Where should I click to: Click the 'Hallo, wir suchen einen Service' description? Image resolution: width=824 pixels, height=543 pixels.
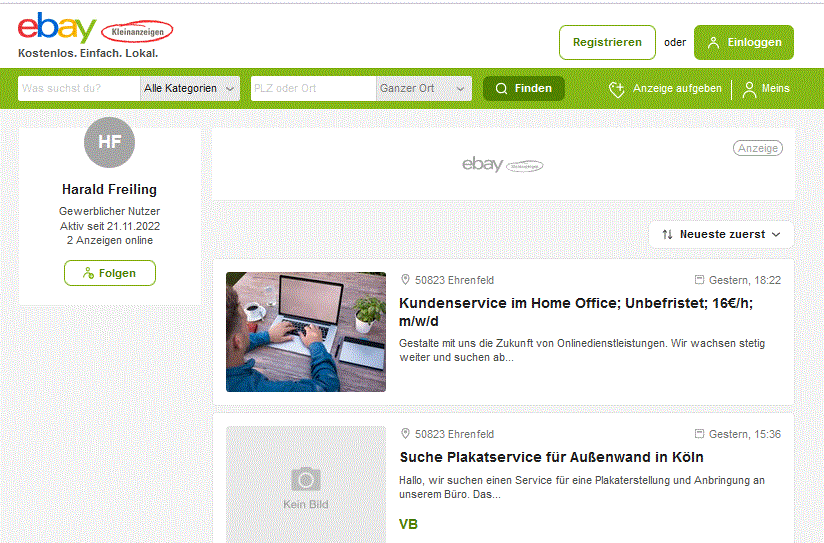582,487
